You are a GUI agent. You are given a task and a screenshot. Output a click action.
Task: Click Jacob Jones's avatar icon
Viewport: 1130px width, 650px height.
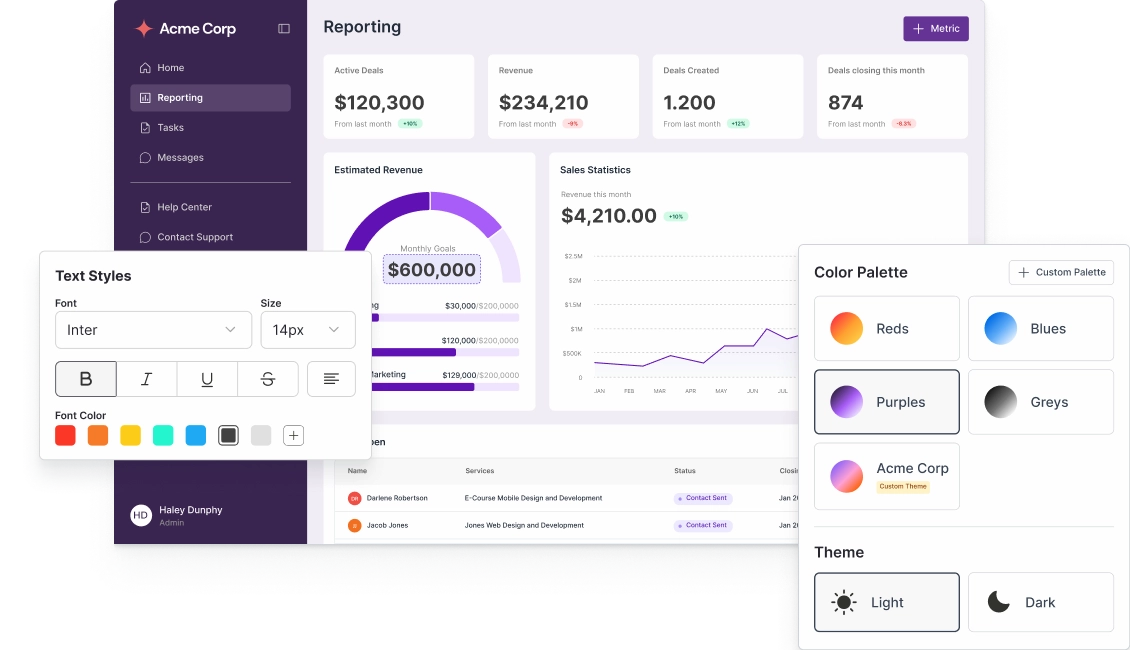[x=355, y=526]
